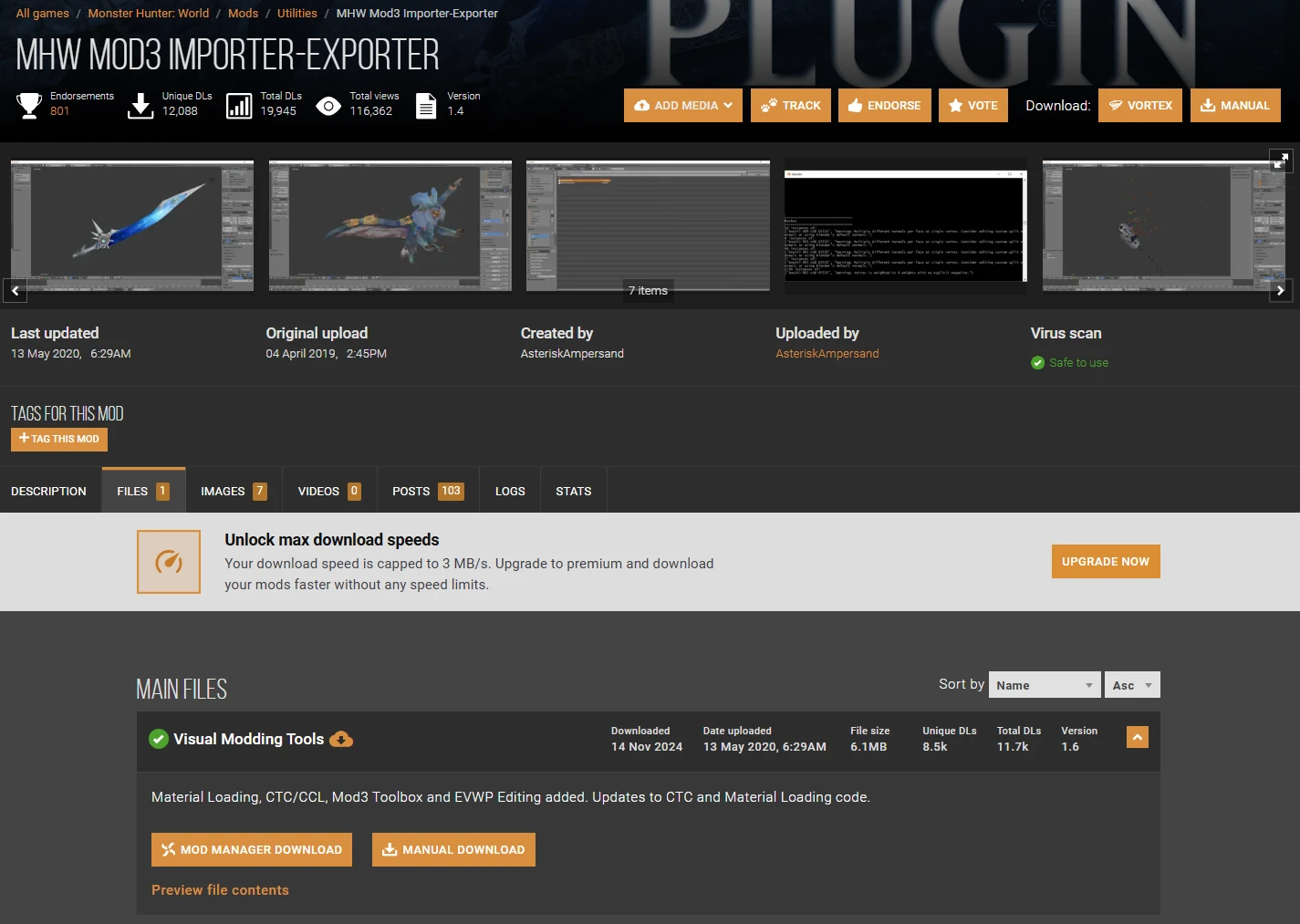
Task: Click the Unique DLs download icon
Action: pos(140,106)
